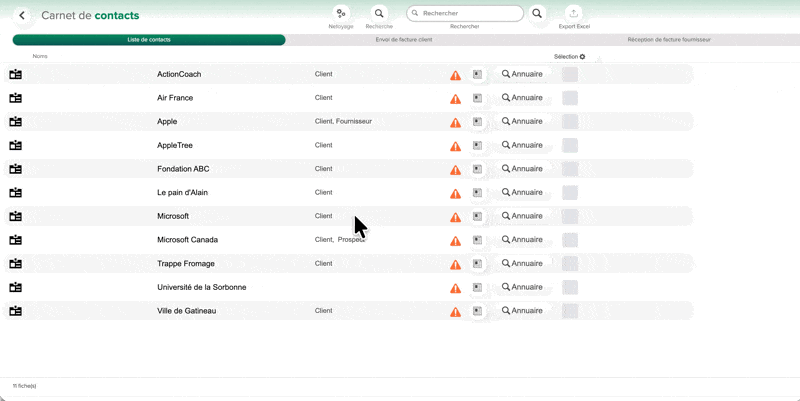The height and width of the screenshot is (401, 800).
Task: Click inside the Rechercher search field
Action: pos(465,13)
